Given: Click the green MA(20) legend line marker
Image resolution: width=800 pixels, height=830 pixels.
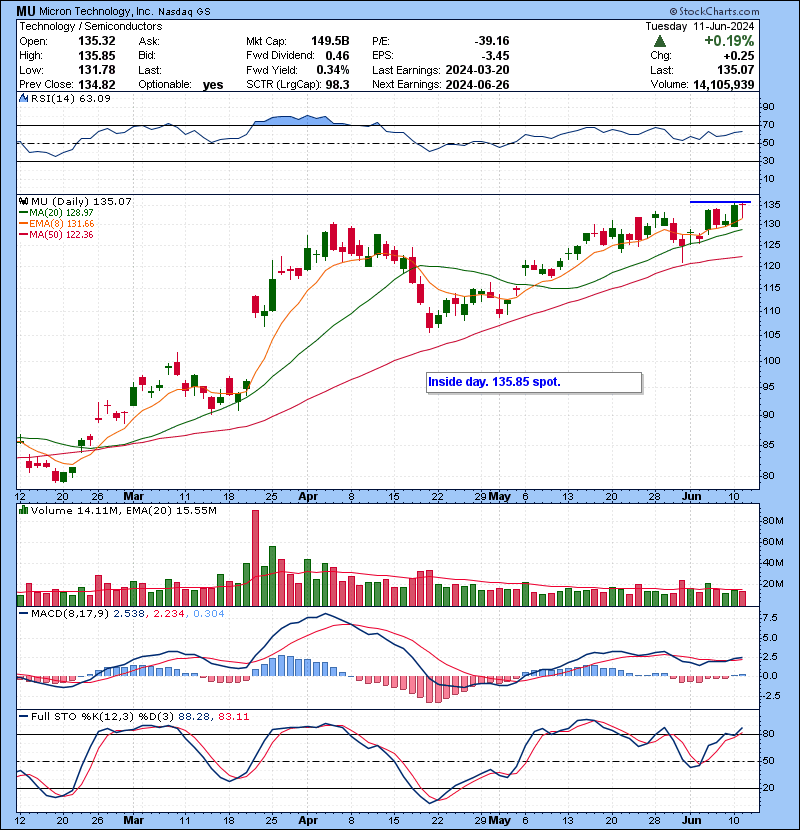Looking at the screenshot, I should [x=23, y=212].
